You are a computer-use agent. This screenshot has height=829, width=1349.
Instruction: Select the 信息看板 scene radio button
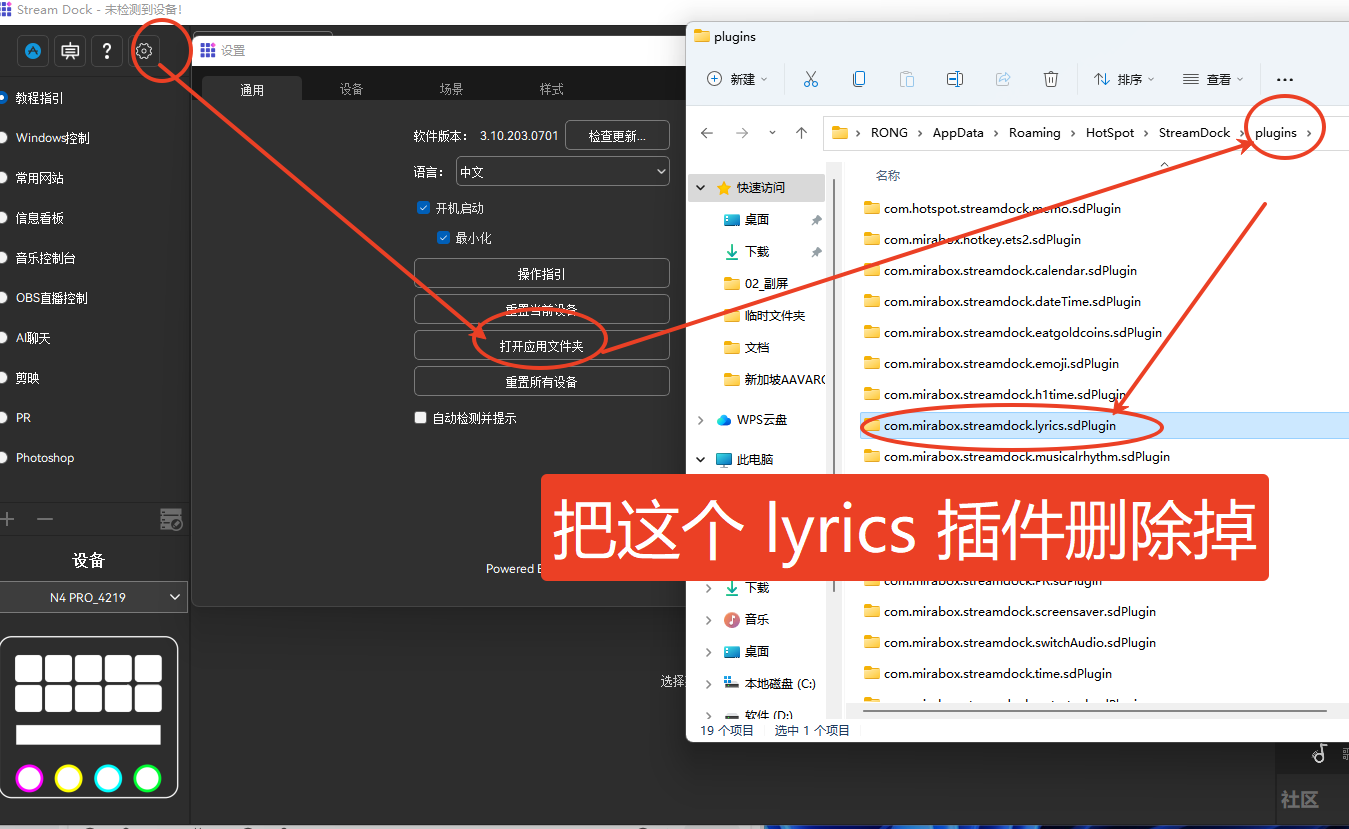point(2,218)
